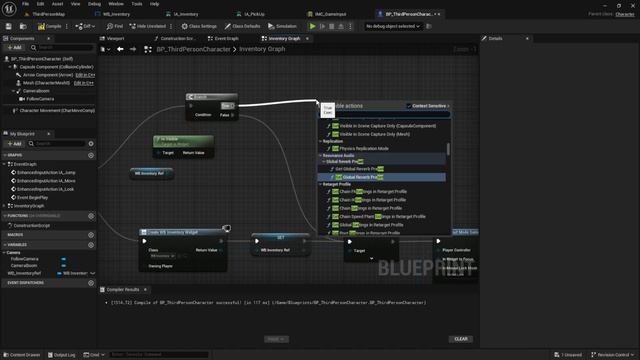
Task: Open the Asset menu
Action: [58, 4]
